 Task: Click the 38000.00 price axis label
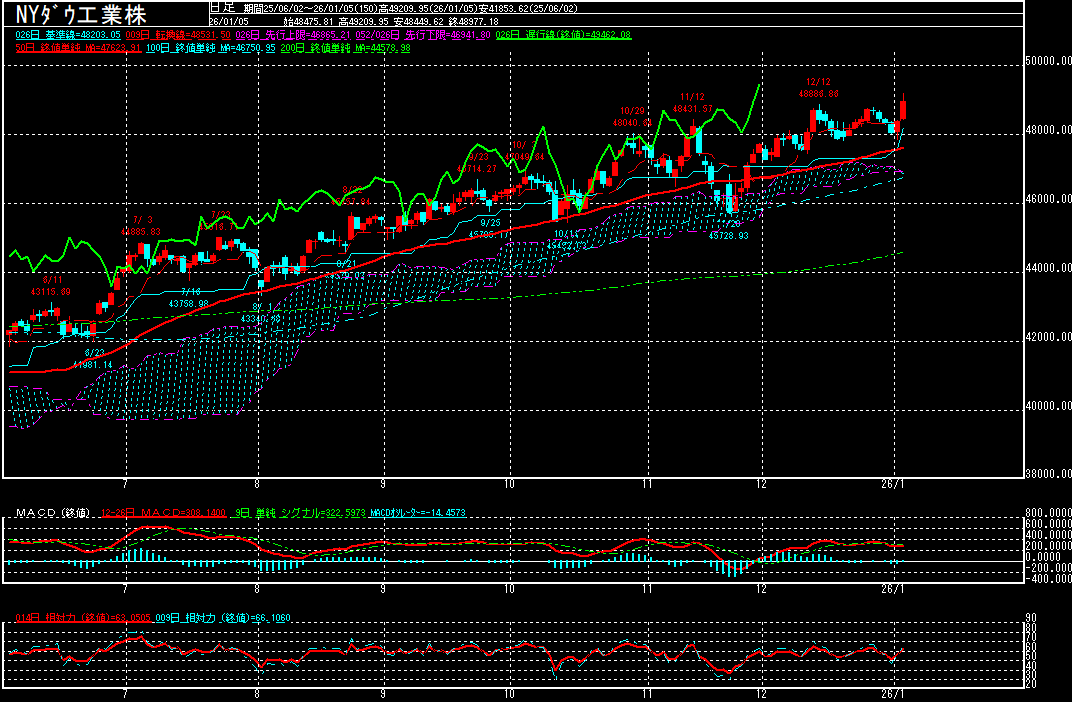tap(1055, 475)
